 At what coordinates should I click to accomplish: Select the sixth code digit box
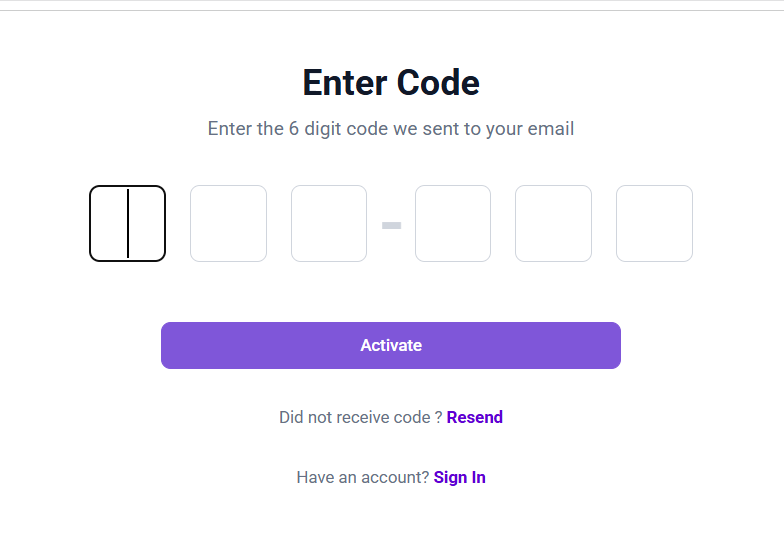click(654, 224)
